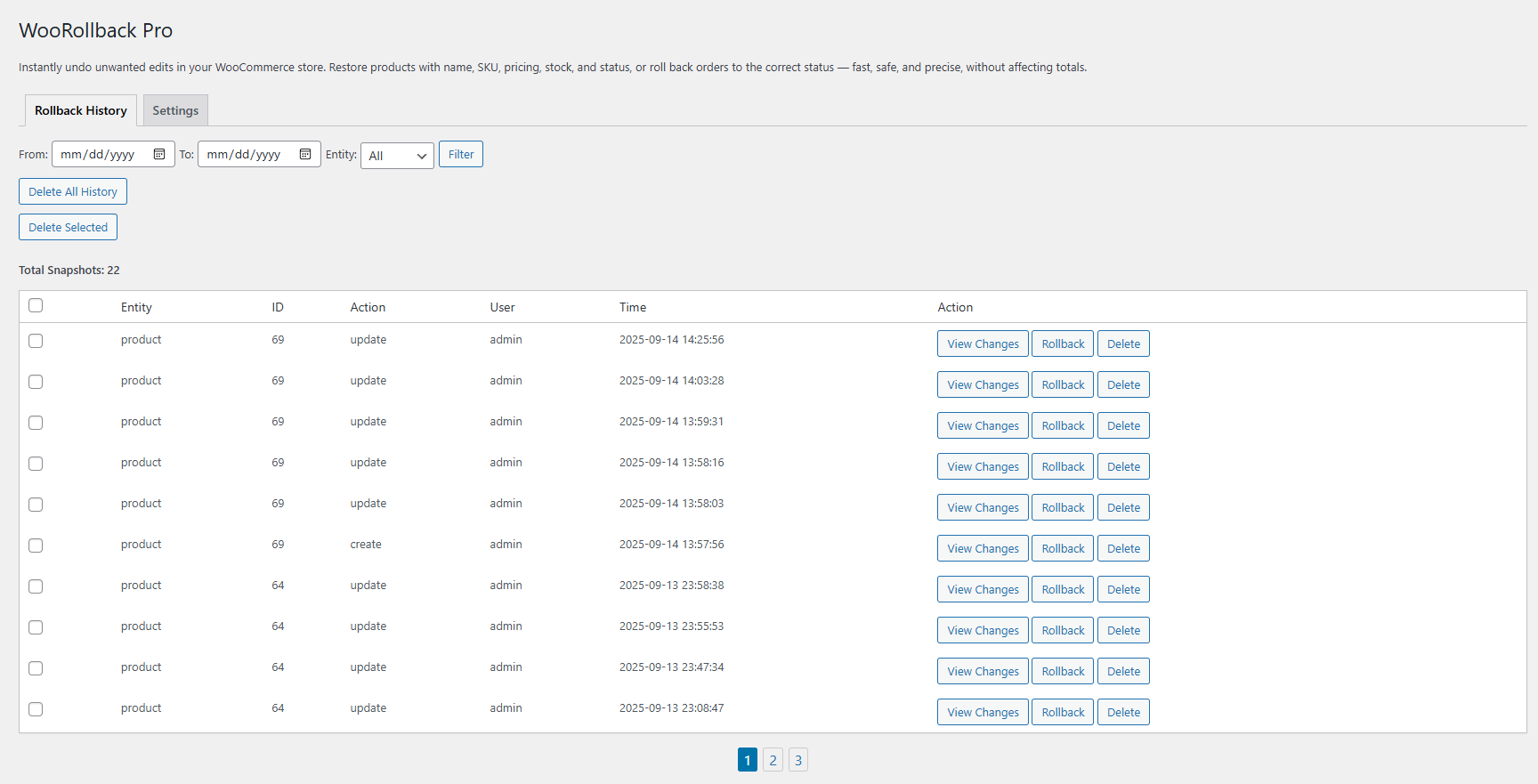View Changes for snapshot at 13:58:03

coord(983,507)
